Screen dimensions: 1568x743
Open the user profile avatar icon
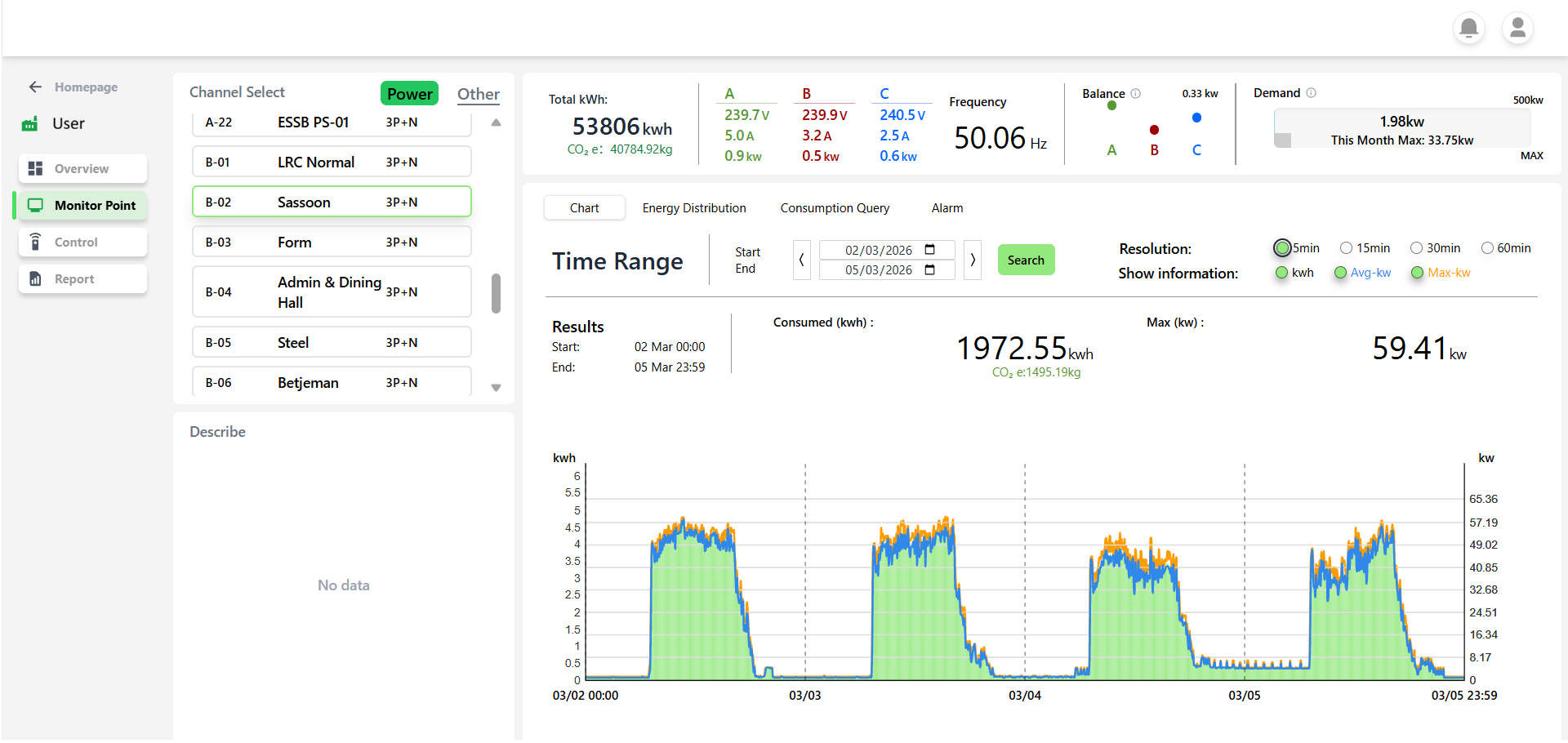[x=1517, y=29]
